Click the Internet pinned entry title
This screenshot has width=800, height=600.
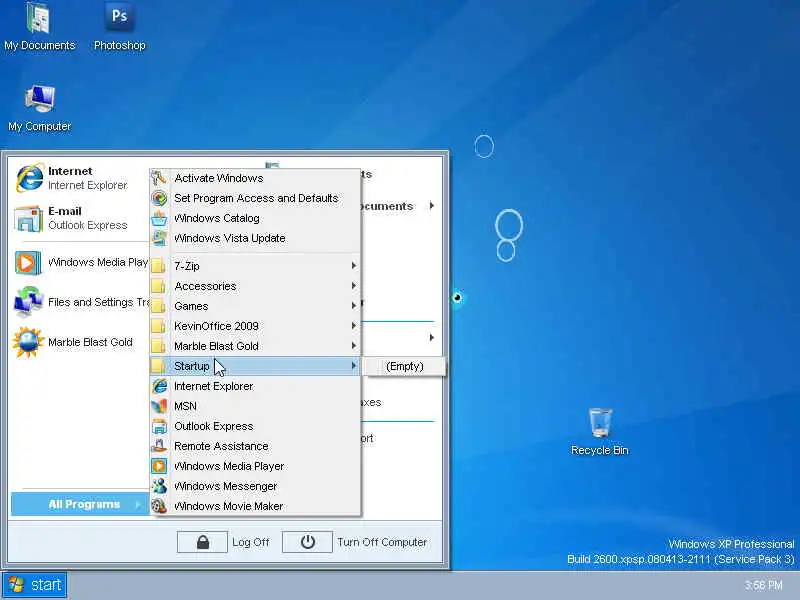tap(70, 171)
